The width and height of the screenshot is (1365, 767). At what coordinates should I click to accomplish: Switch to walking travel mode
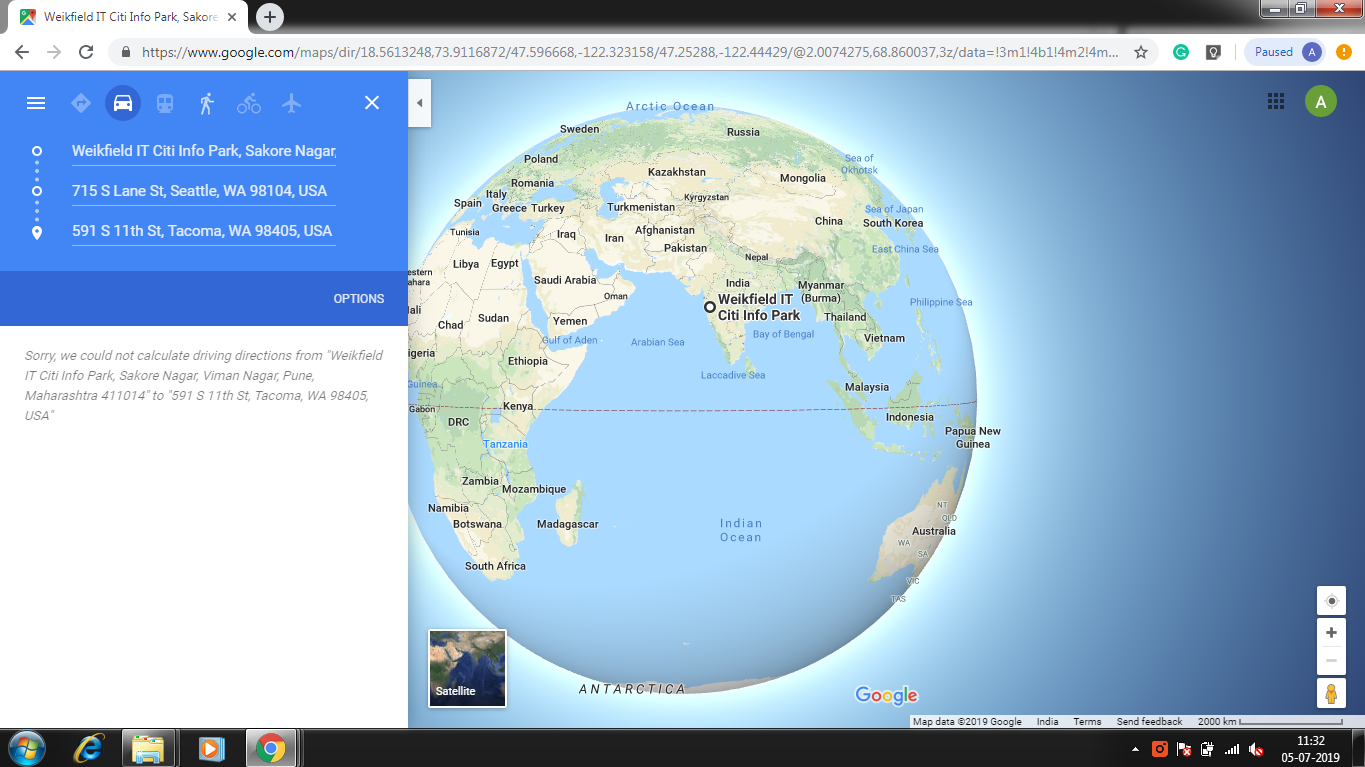(207, 103)
